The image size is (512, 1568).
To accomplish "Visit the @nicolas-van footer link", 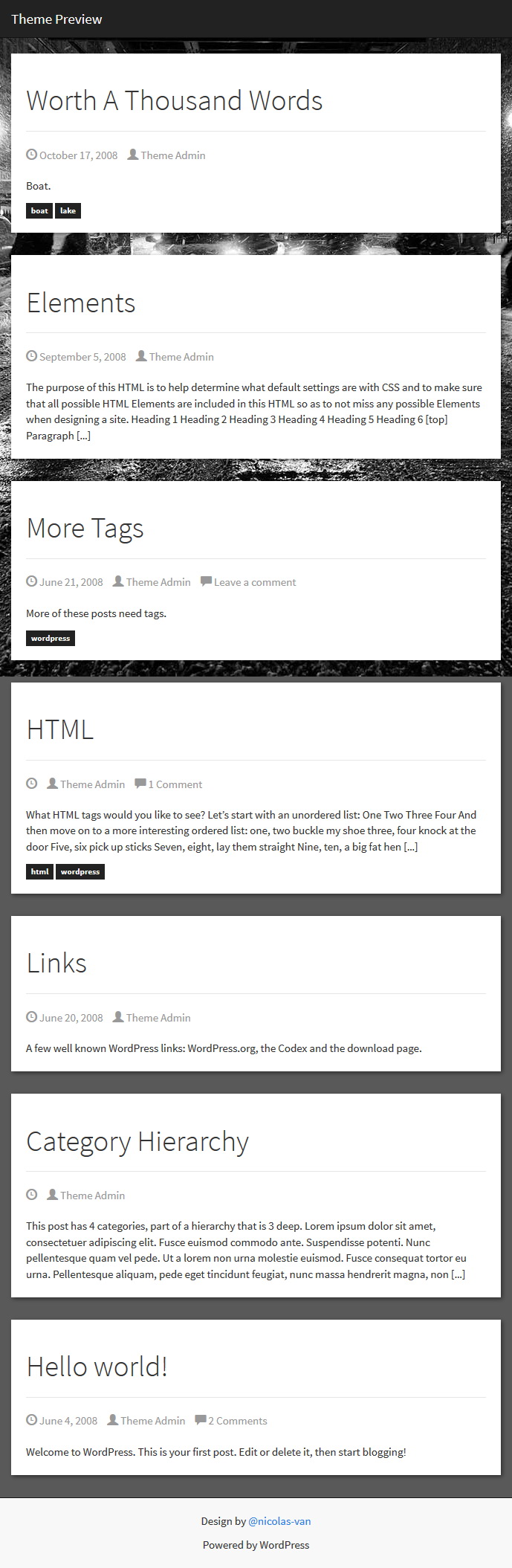I will [279, 1521].
